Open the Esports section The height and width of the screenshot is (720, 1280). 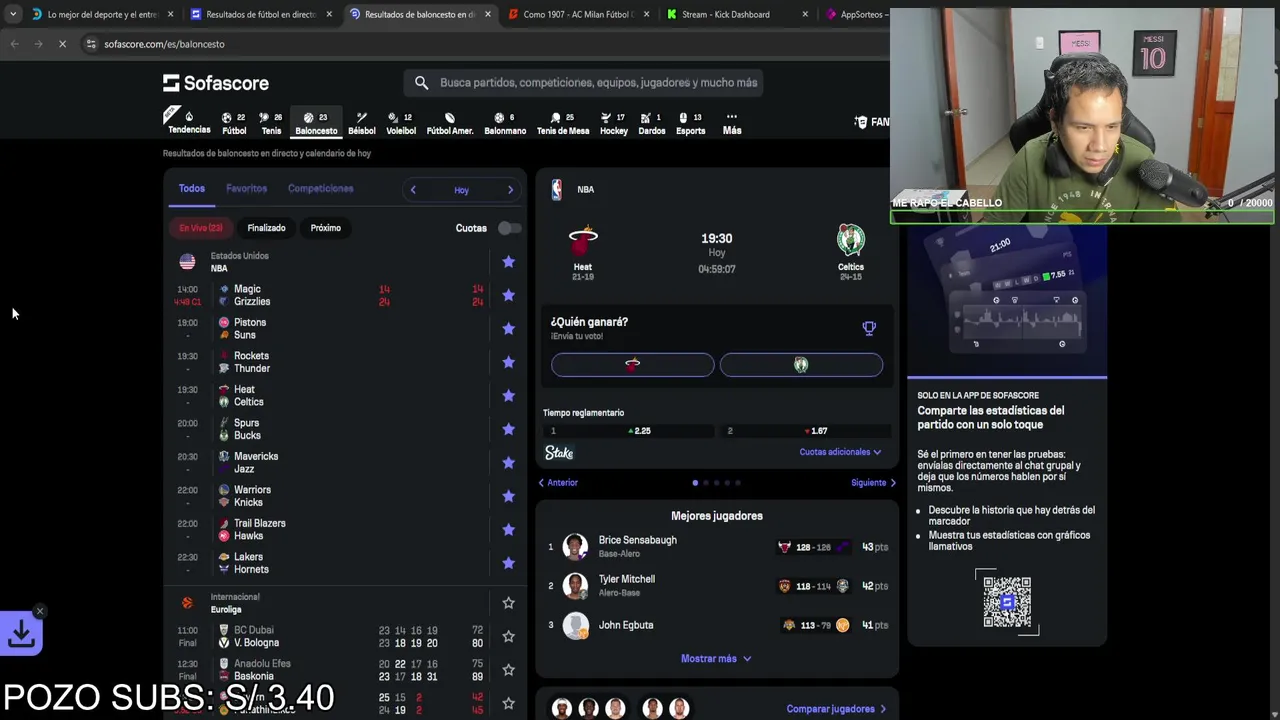(x=690, y=123)
